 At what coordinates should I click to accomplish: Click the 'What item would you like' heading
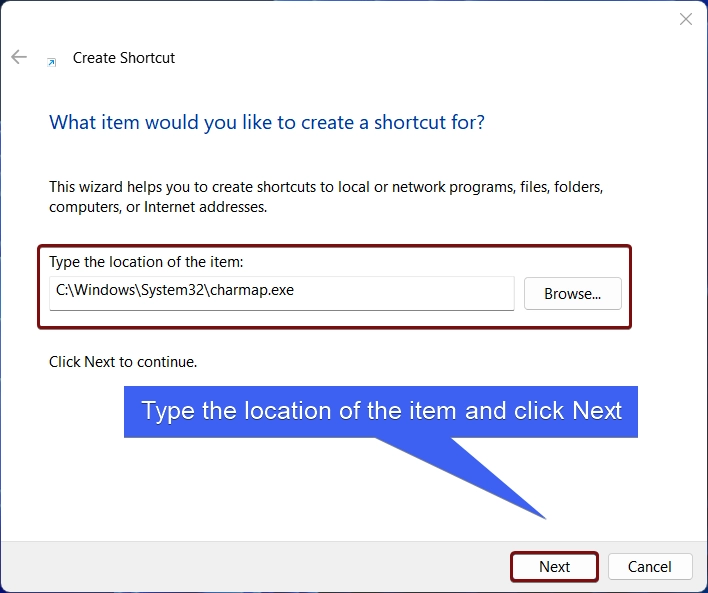pos(267,122)
